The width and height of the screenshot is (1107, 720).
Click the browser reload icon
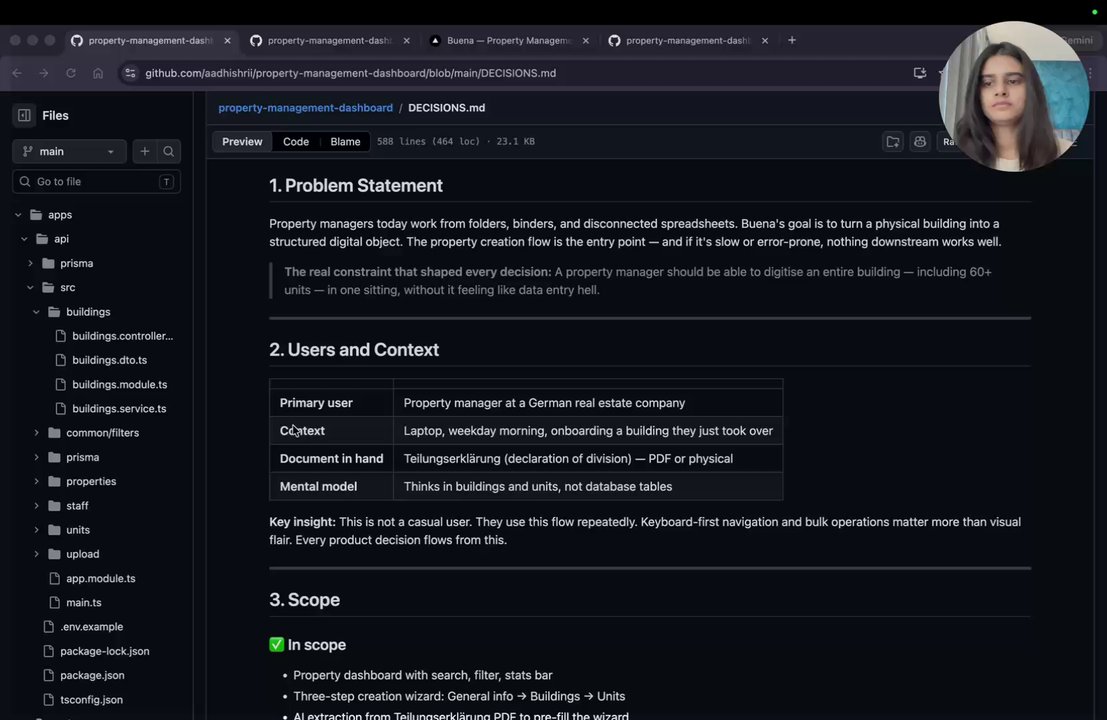[x=71, y=73]
